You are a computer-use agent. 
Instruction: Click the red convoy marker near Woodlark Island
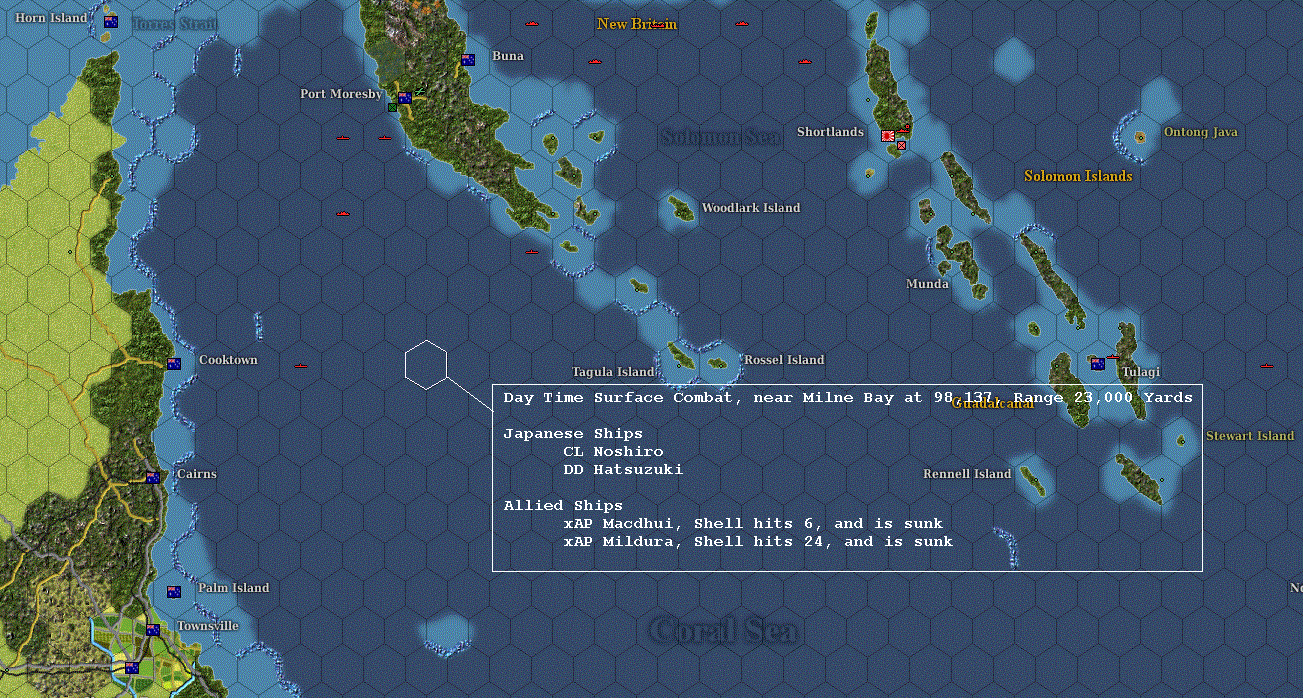(532, 252)
